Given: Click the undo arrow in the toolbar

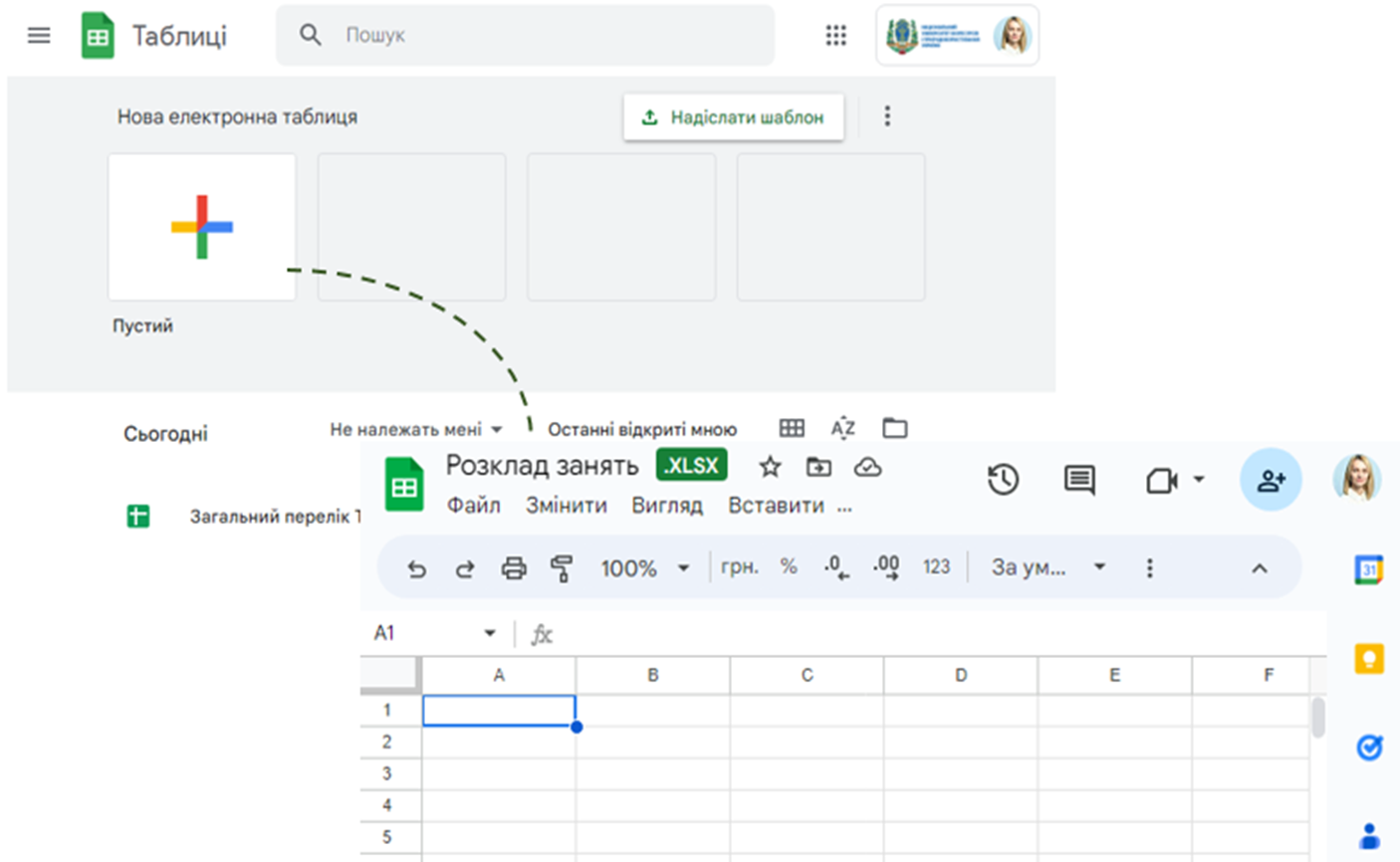Looking at the screenshot, I should pos(417,568).
